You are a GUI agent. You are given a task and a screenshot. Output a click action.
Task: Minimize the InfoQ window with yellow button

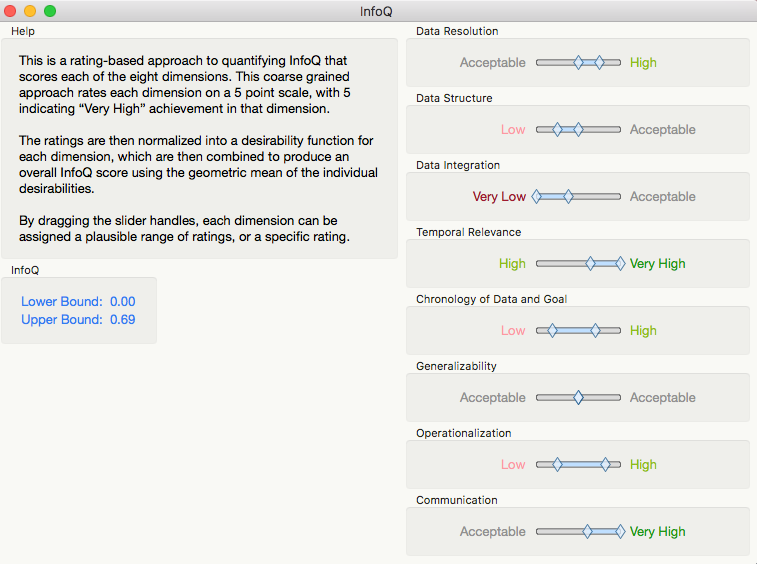pos(30,11)
